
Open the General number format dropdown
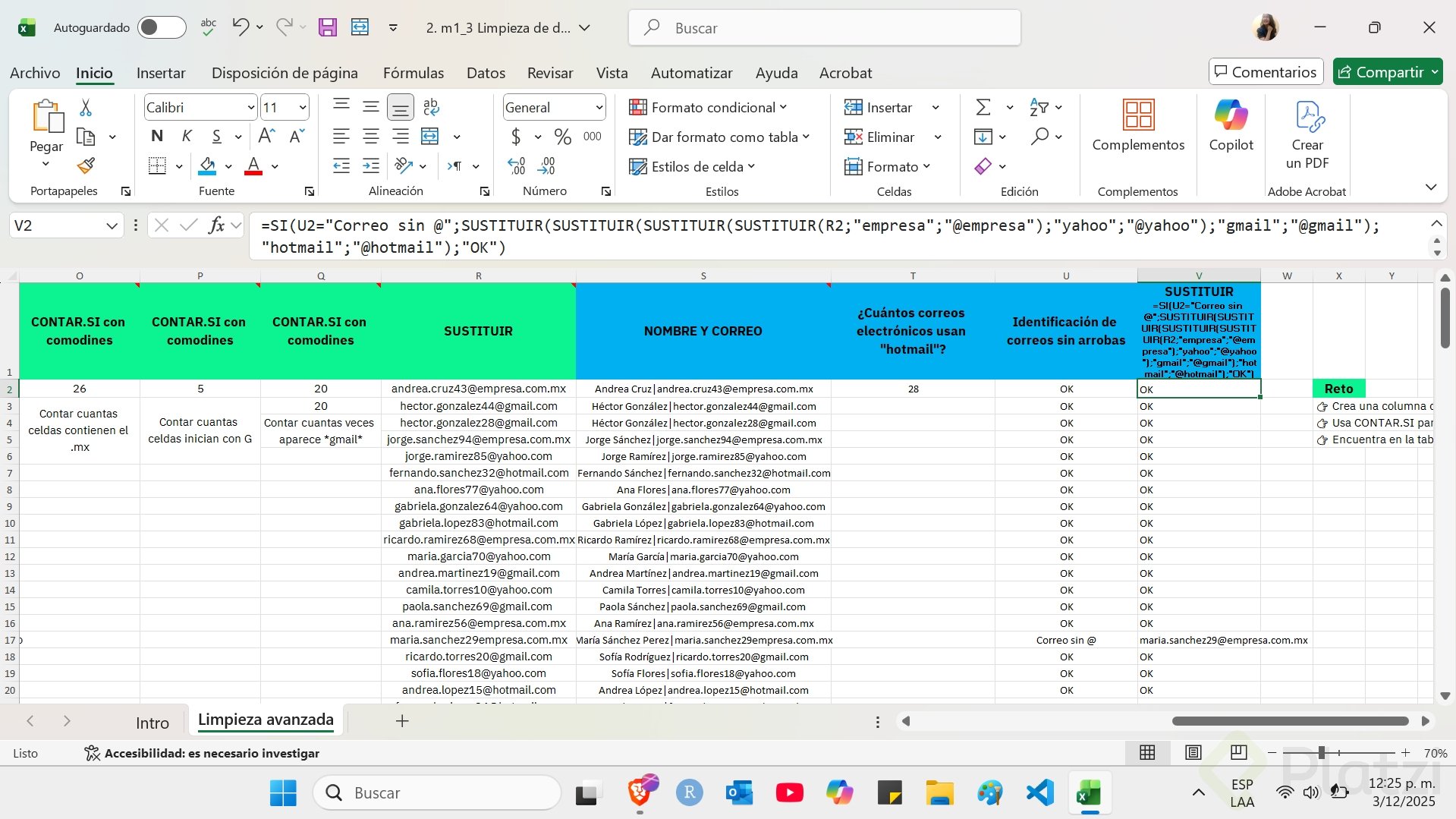pyautogui.click(x=599, y=108)
